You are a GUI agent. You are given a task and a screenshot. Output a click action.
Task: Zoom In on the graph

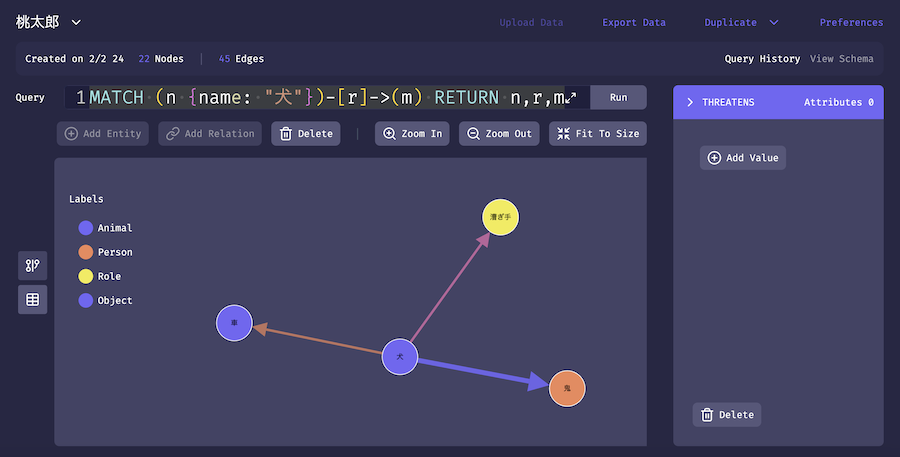(x=412, y=134)
